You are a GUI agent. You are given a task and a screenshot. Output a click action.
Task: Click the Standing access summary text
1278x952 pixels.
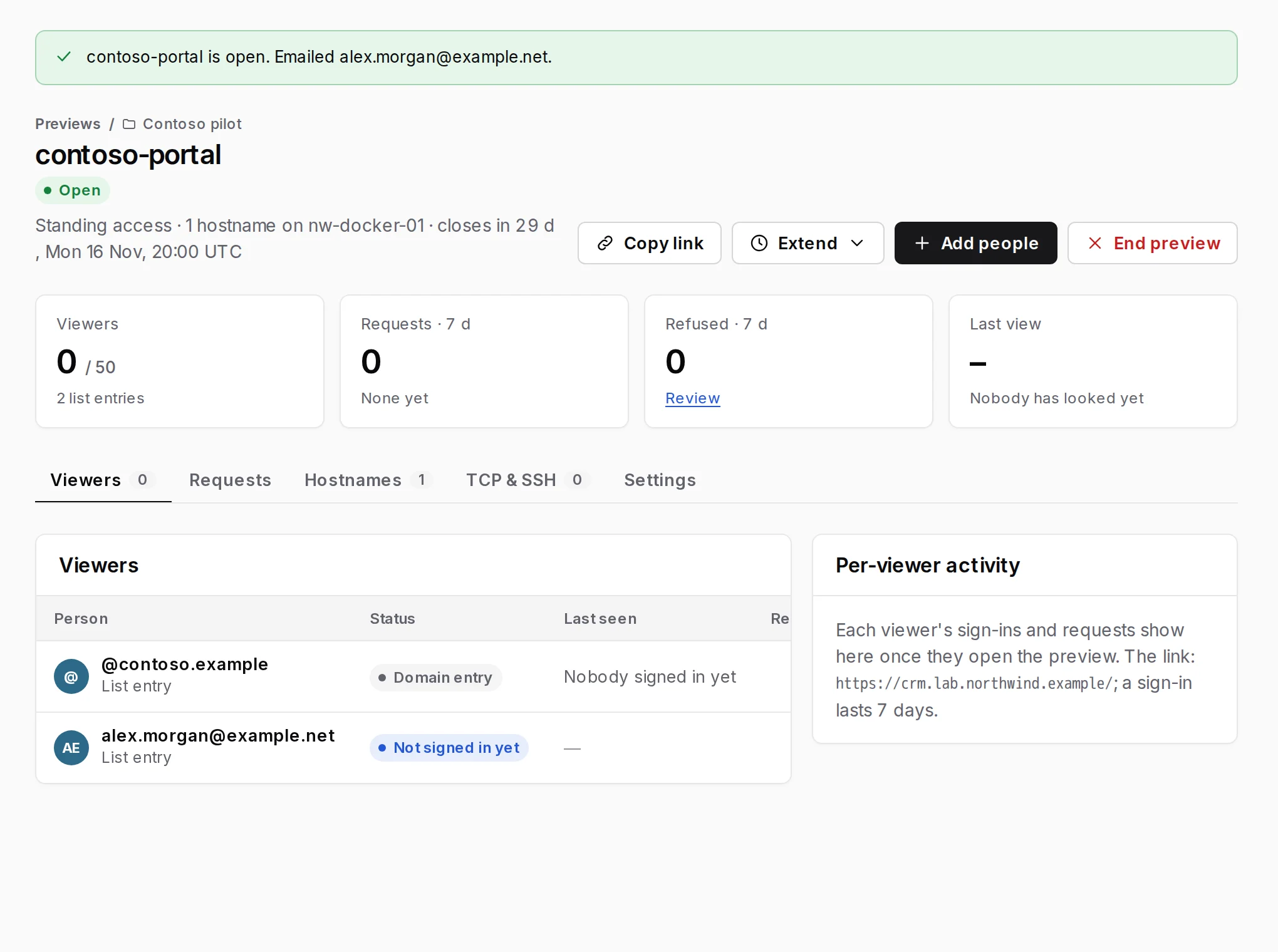coord(294,239)
